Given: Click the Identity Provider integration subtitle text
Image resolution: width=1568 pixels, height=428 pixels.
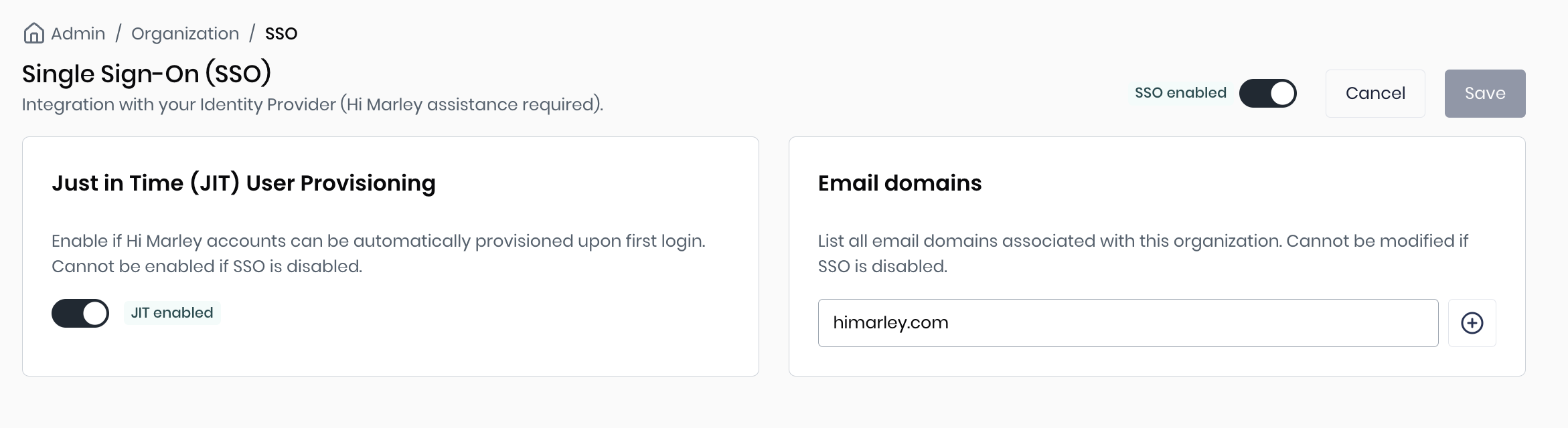Looking at the screenshot, I should click(x=312, y=105).
